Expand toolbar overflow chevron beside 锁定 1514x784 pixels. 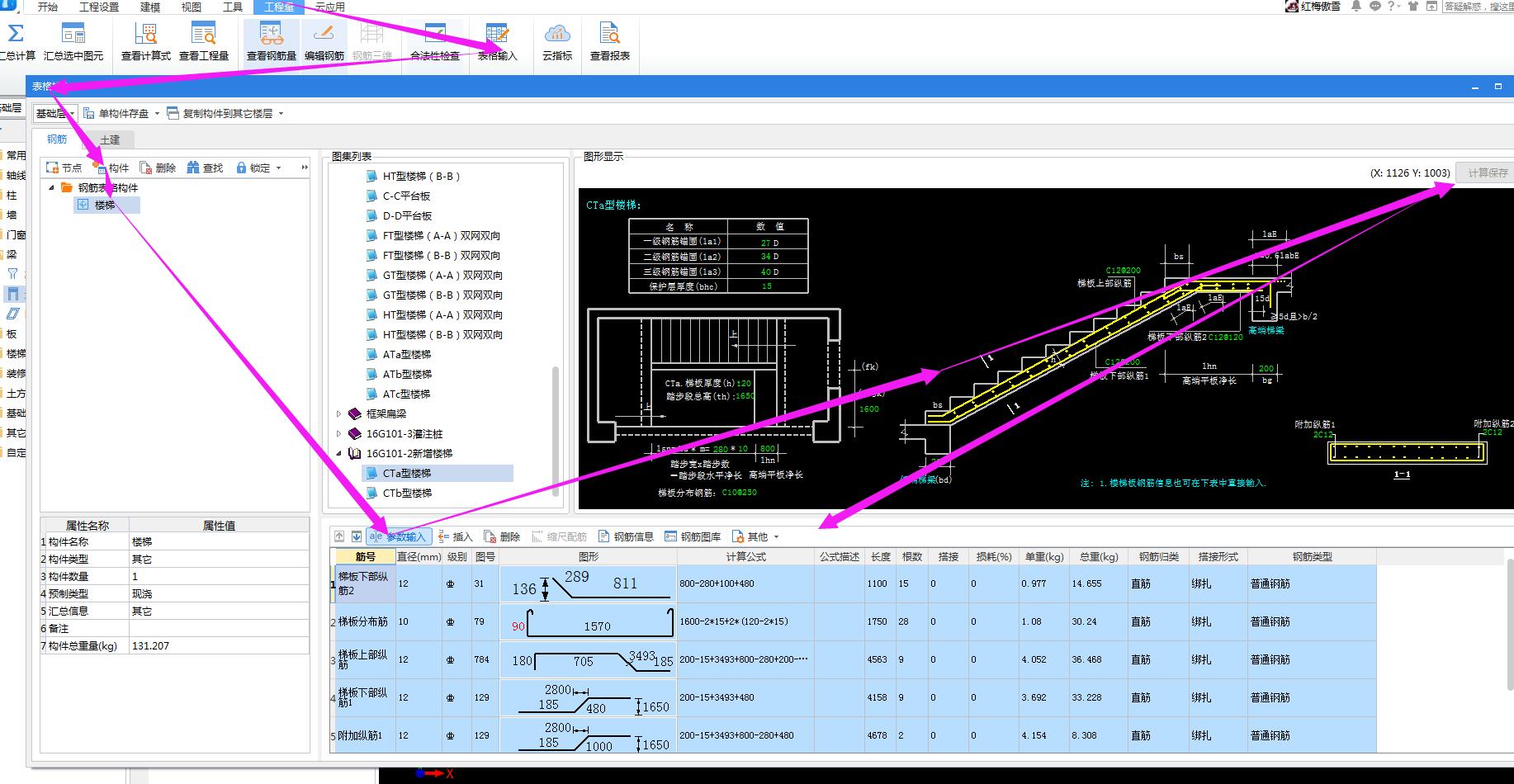(x=305, y=168)
